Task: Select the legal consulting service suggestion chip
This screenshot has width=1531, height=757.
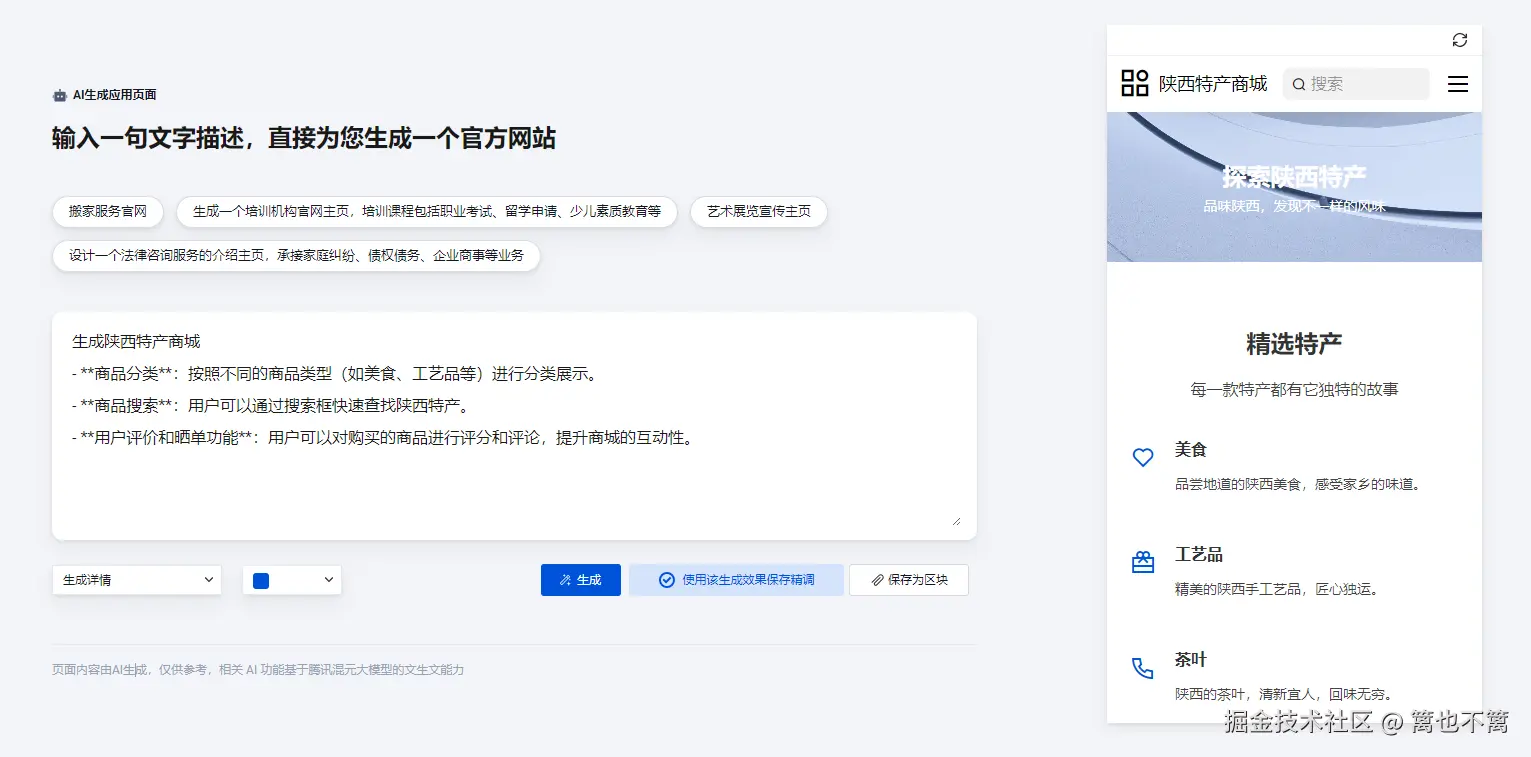Action: point(296,256)
